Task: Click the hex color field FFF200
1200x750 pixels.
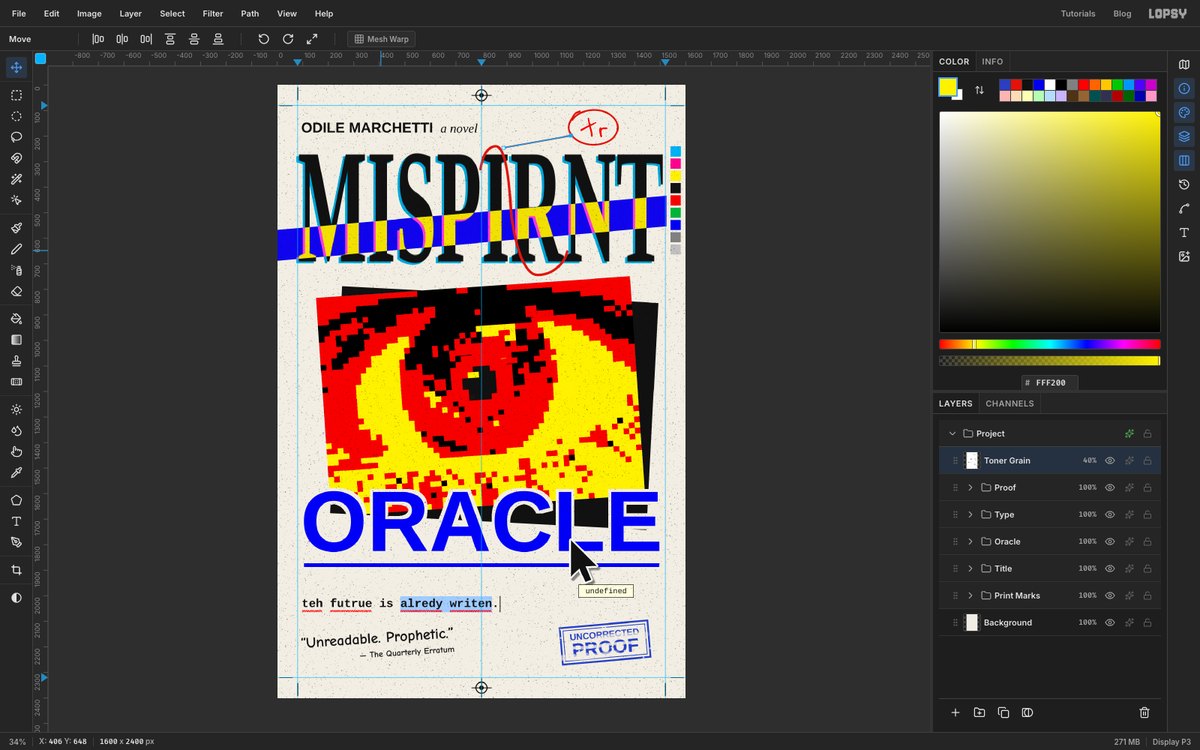Action: (x=1050, y=383)
